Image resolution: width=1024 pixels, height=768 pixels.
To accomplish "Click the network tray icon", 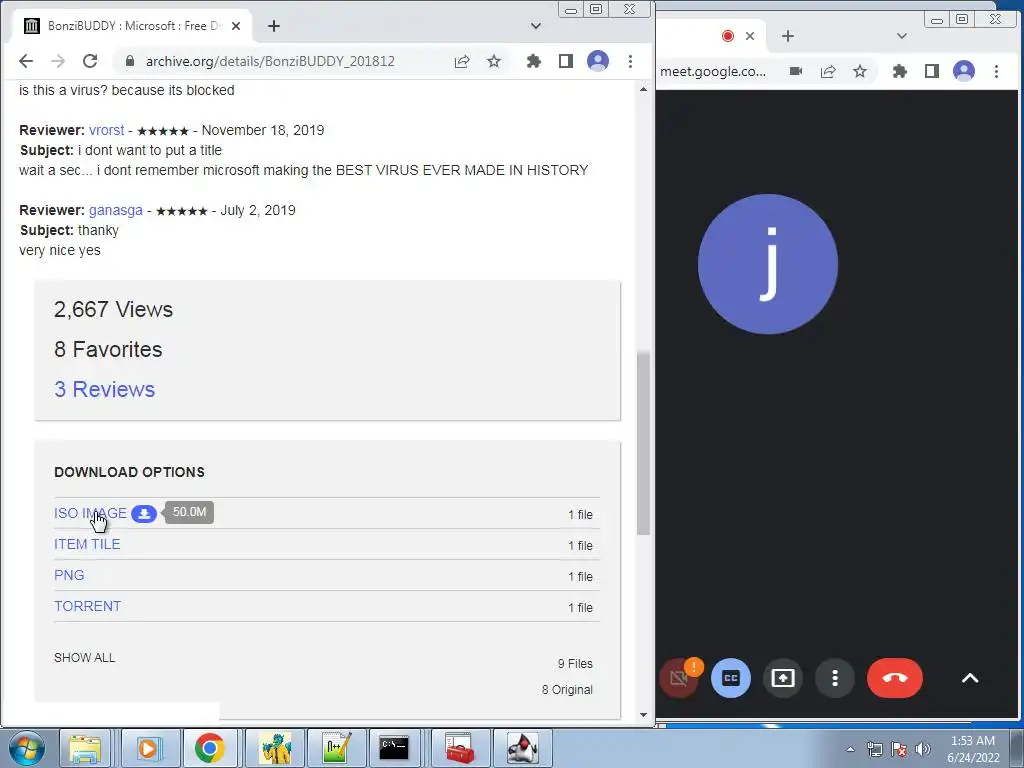I will point(874,749).
